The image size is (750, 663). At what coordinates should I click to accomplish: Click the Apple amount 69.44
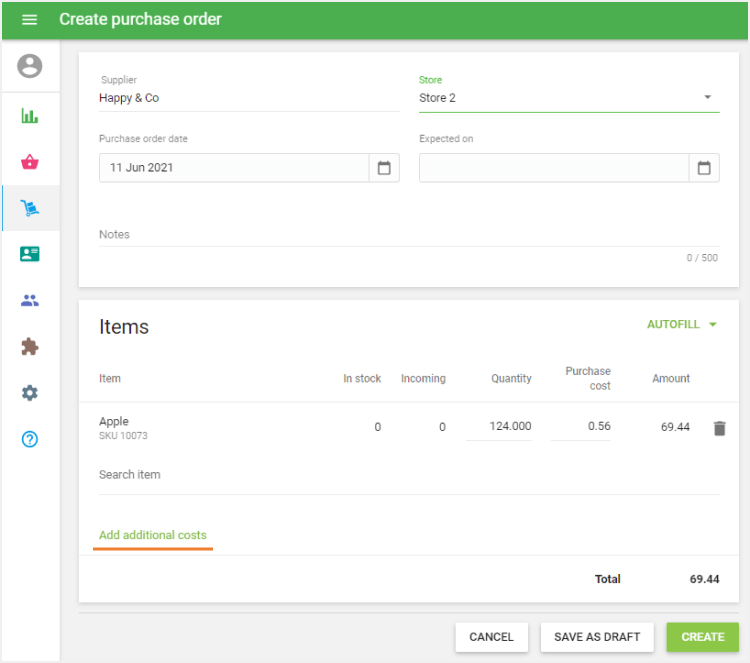coord(675,427)
